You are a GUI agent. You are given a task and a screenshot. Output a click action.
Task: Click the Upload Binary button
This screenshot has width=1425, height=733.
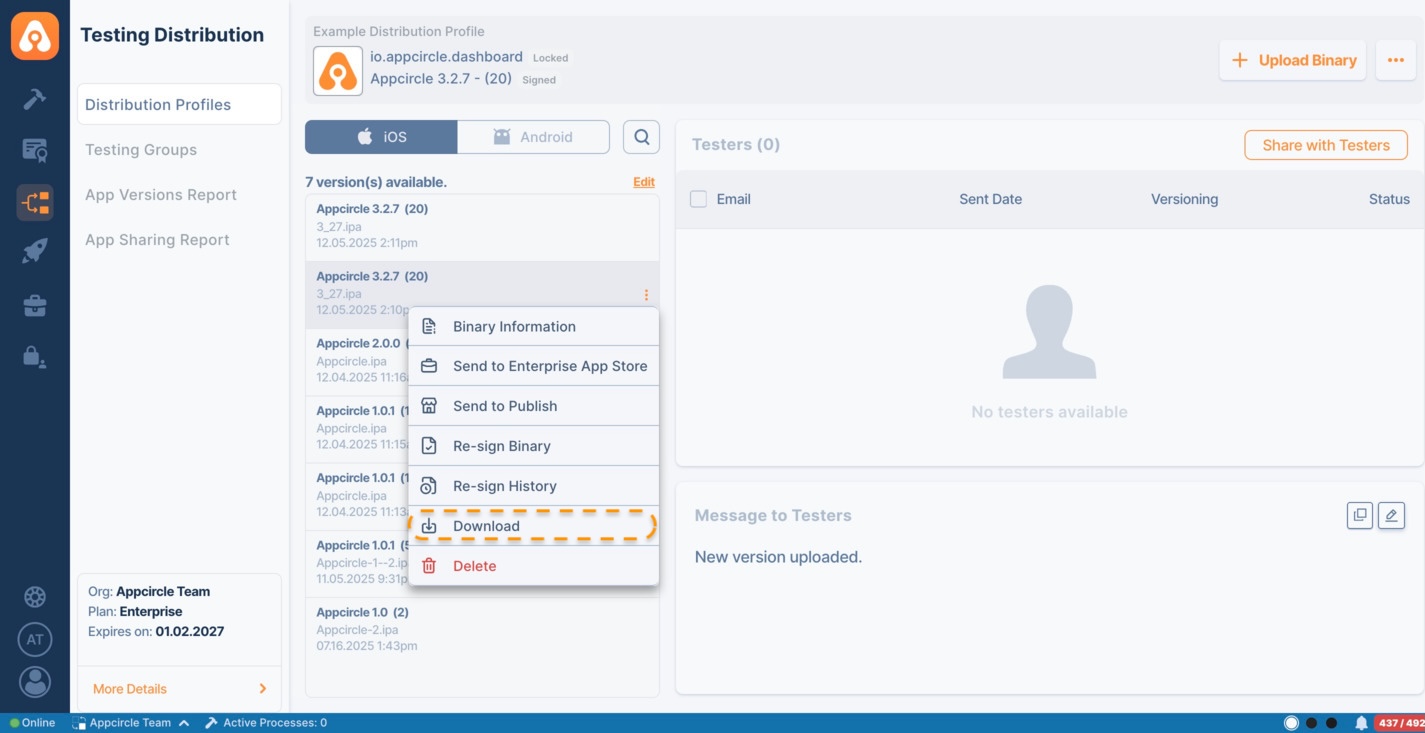[1292, 60]
